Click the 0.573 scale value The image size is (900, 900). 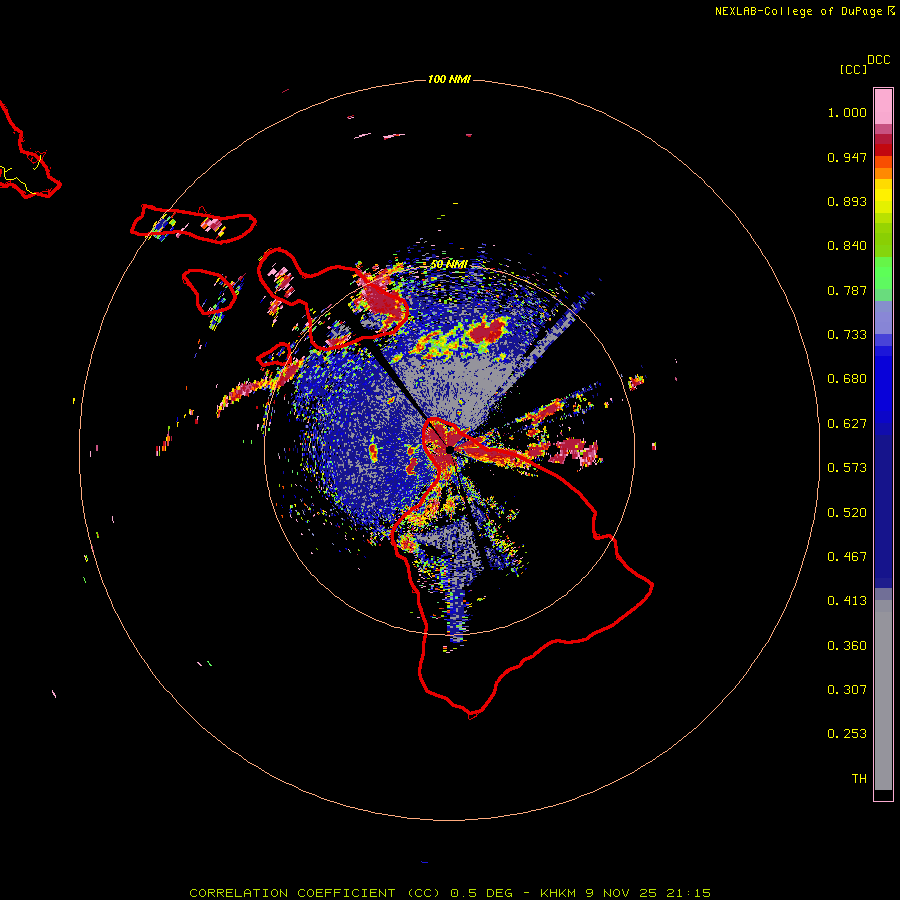pos(847,468)
